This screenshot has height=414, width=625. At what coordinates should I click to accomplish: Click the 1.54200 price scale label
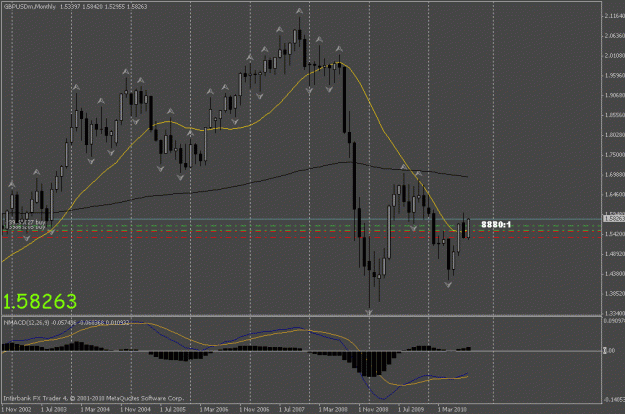click(x=615, y=234)
